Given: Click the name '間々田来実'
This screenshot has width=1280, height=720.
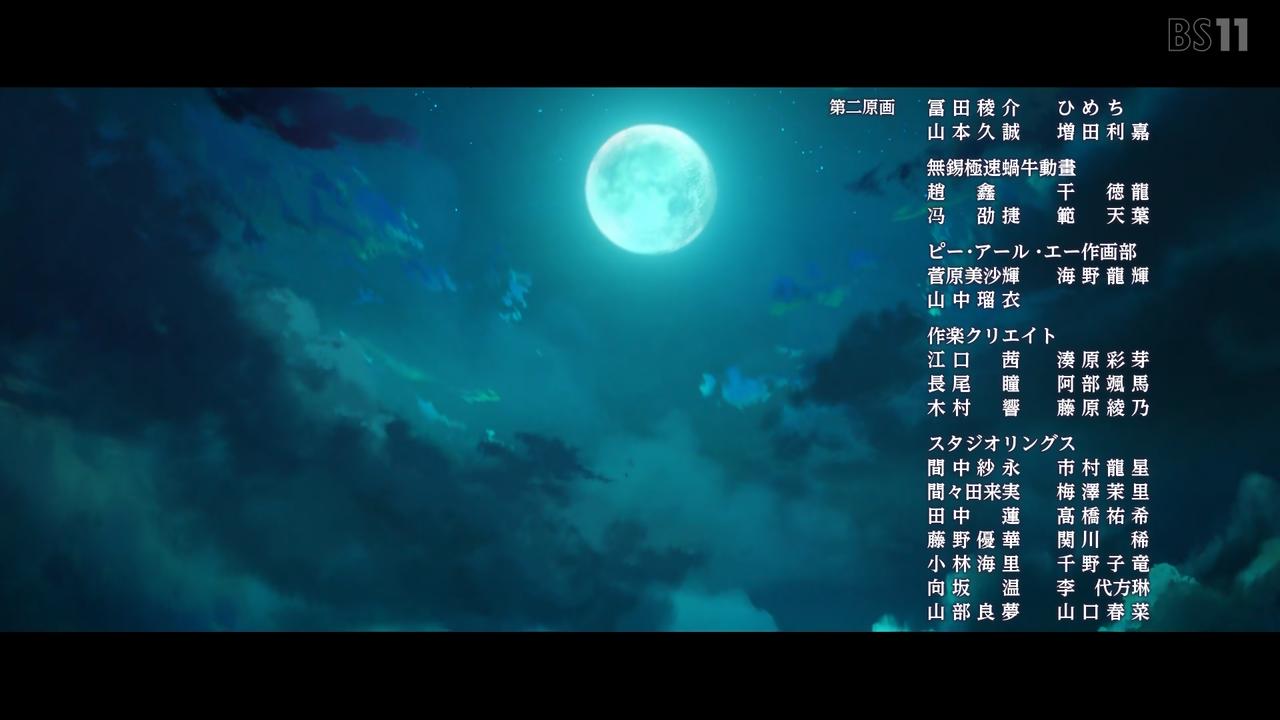Looking at the screenshot, I should (x=973, y=492).
